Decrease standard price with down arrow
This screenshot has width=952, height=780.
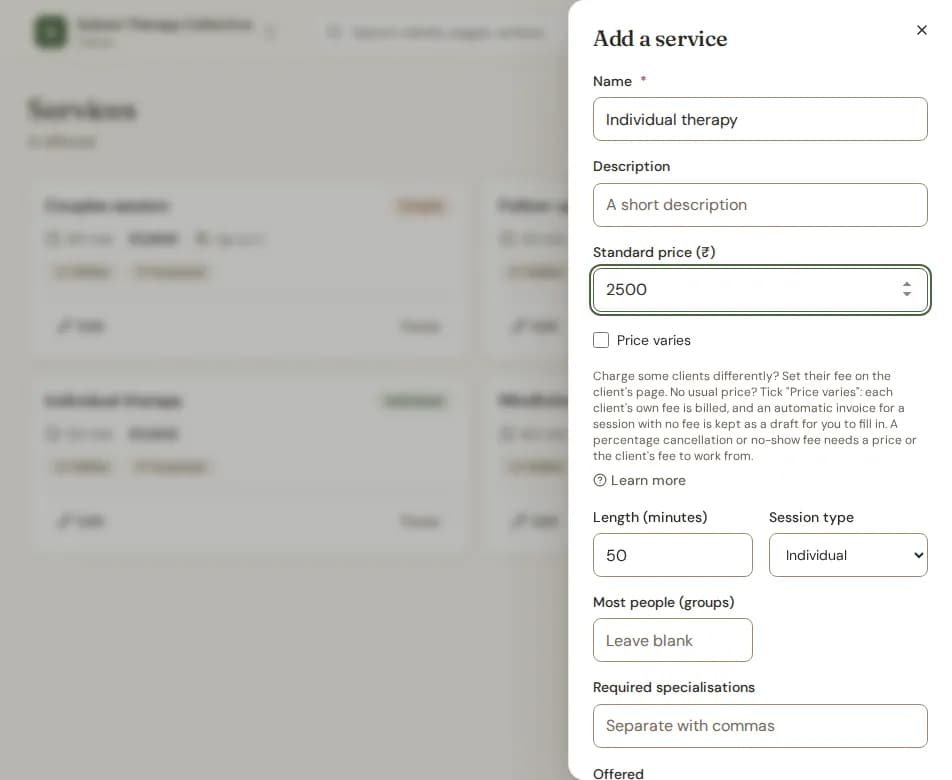pos(906,294)
